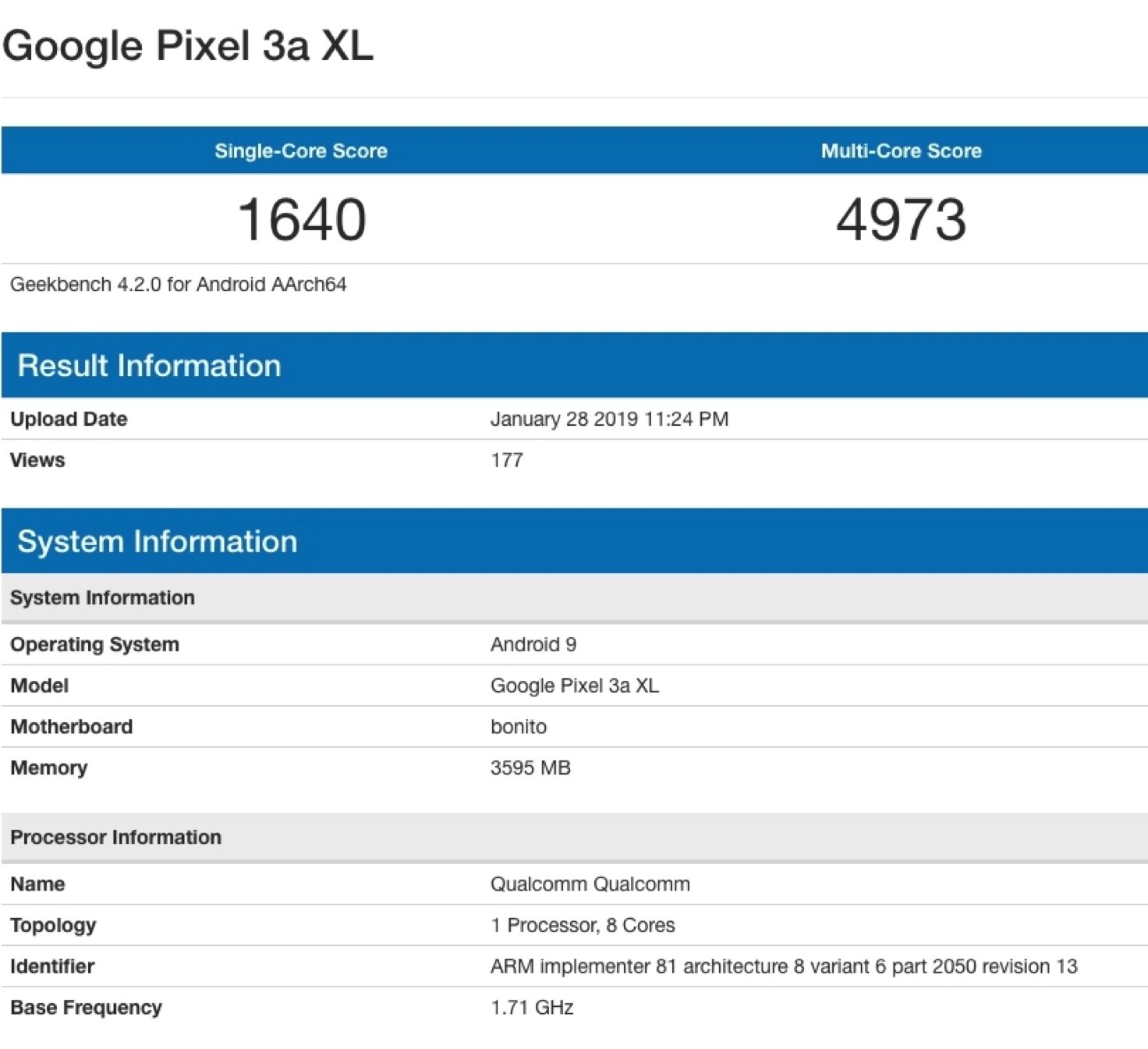The image size is (1148, 1049).
Task: Click the ARM implementer identifier string
Action: coord(784,967)
